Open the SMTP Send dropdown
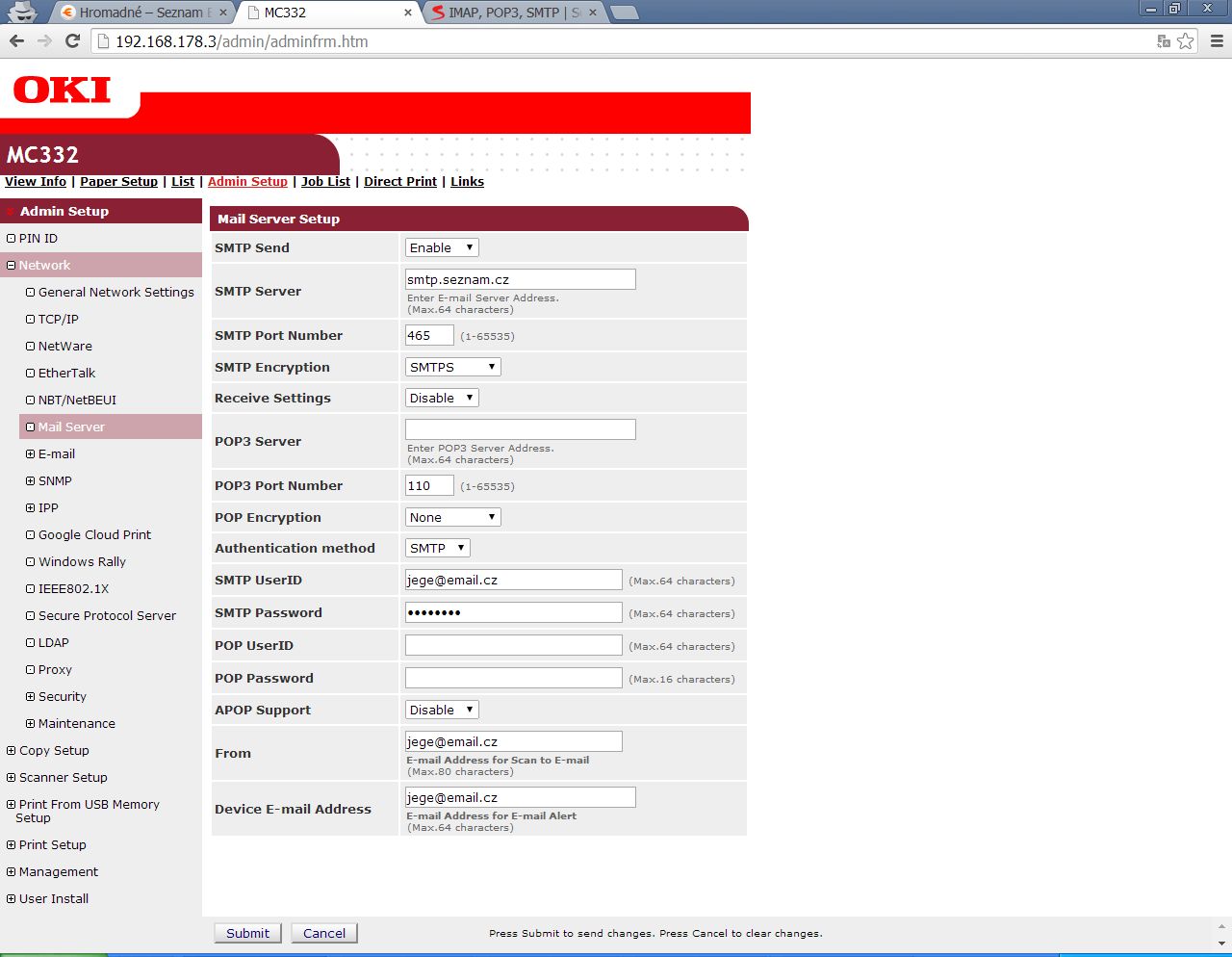Screen dimensions: 1232x957 442,247
